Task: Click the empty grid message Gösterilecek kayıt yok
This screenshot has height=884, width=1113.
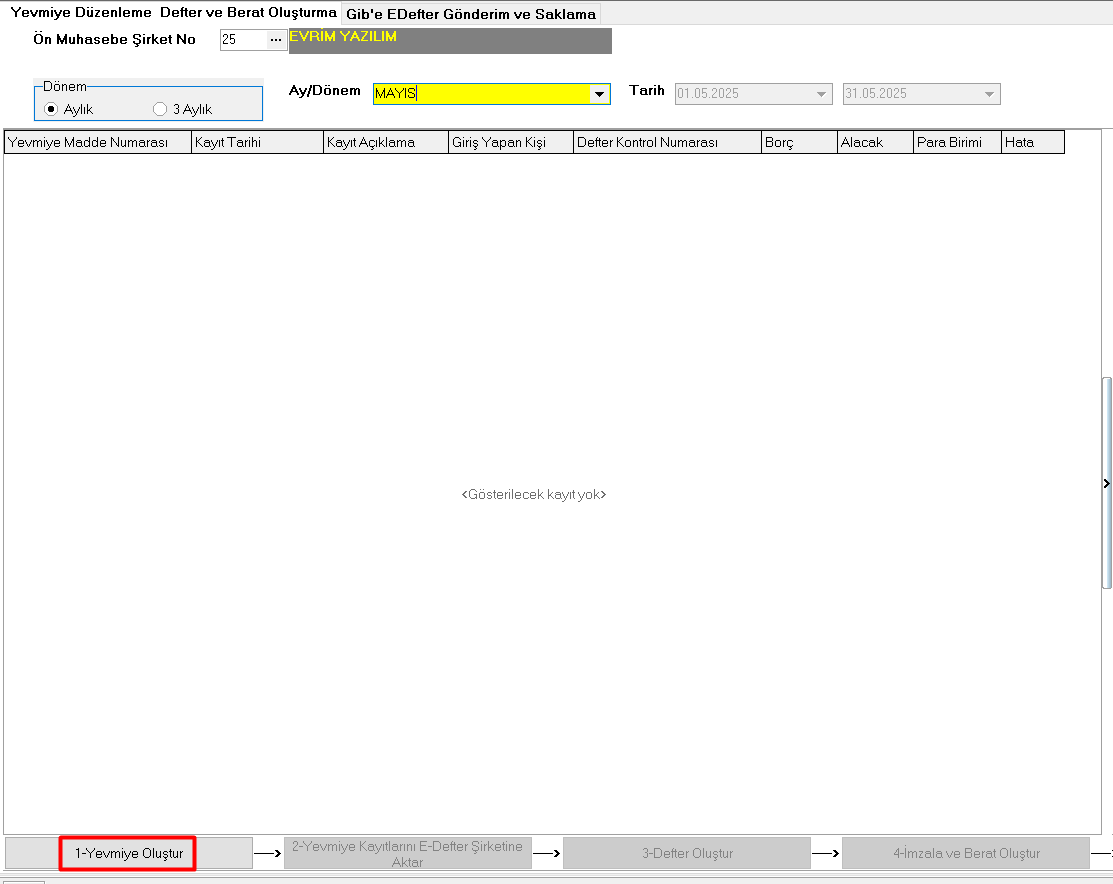Action: [x=534, y=494]
